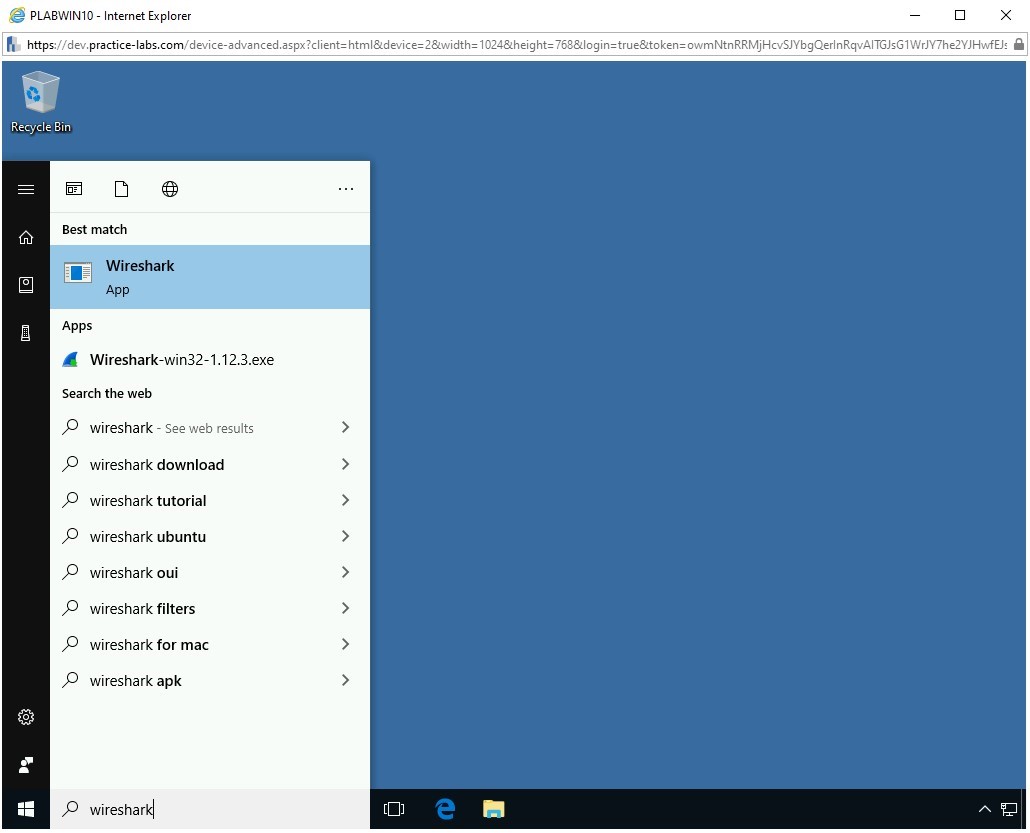Filter search results by Apps icon

[74, 189]
